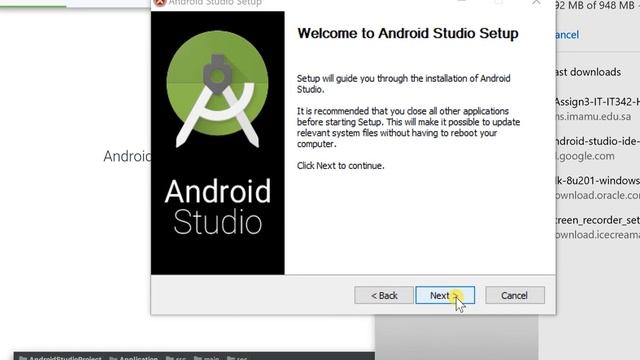This screenshot has width=640, height=360.
Task: Click the Android Studio Setup title icon
Action: [x=160, y=2]
